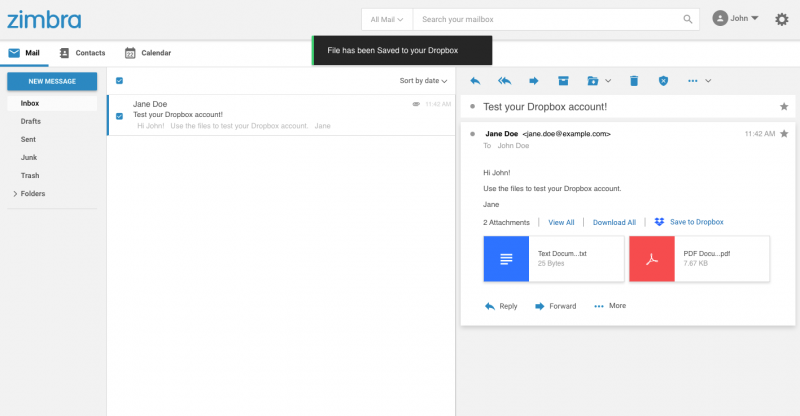Image resolution: width=800 pixels, height=416 pixels.
Task: Expand the John account menu arrow
Action: click(x=755, y=18)
